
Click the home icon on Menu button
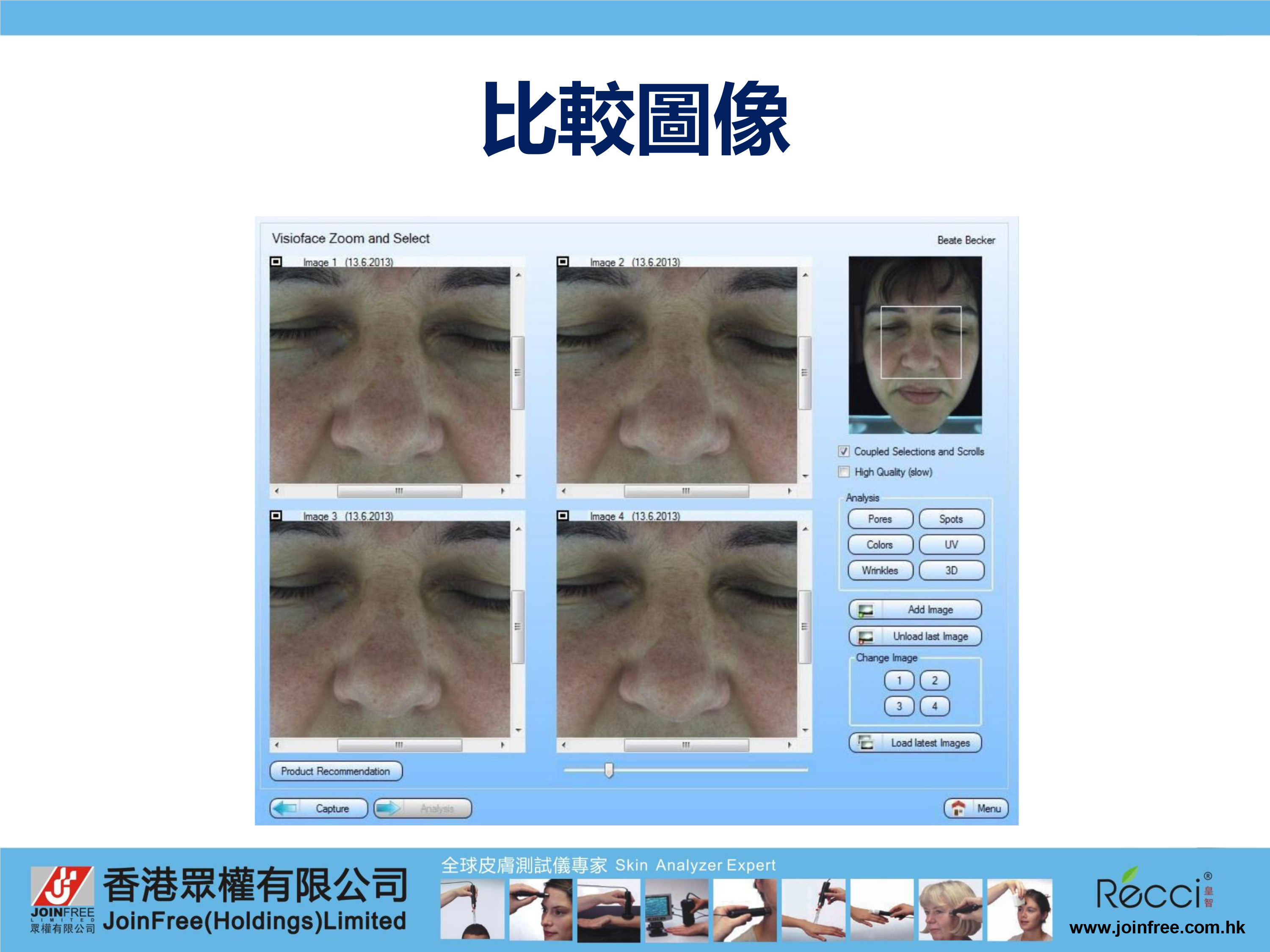coord(958,808)
